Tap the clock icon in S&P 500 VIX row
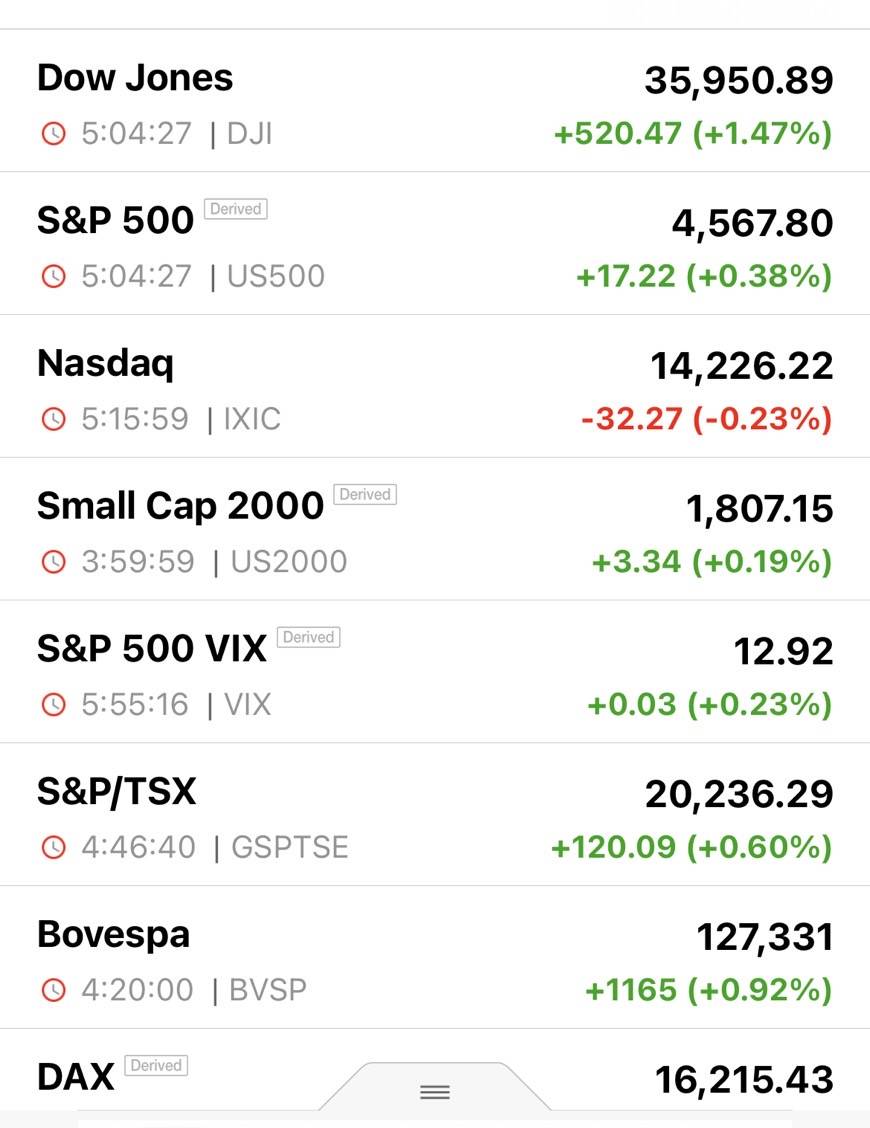This screenshot has width=870, height=1128. click(x=53, y=705)
